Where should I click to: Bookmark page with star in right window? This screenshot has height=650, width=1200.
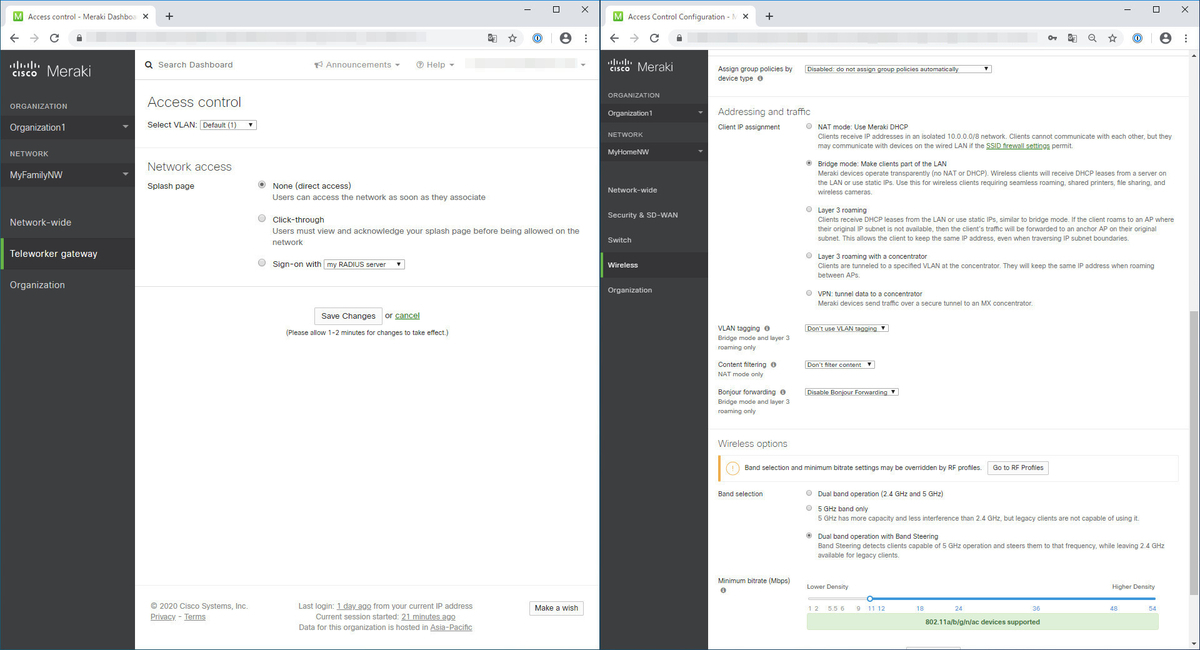(1112, 38)
